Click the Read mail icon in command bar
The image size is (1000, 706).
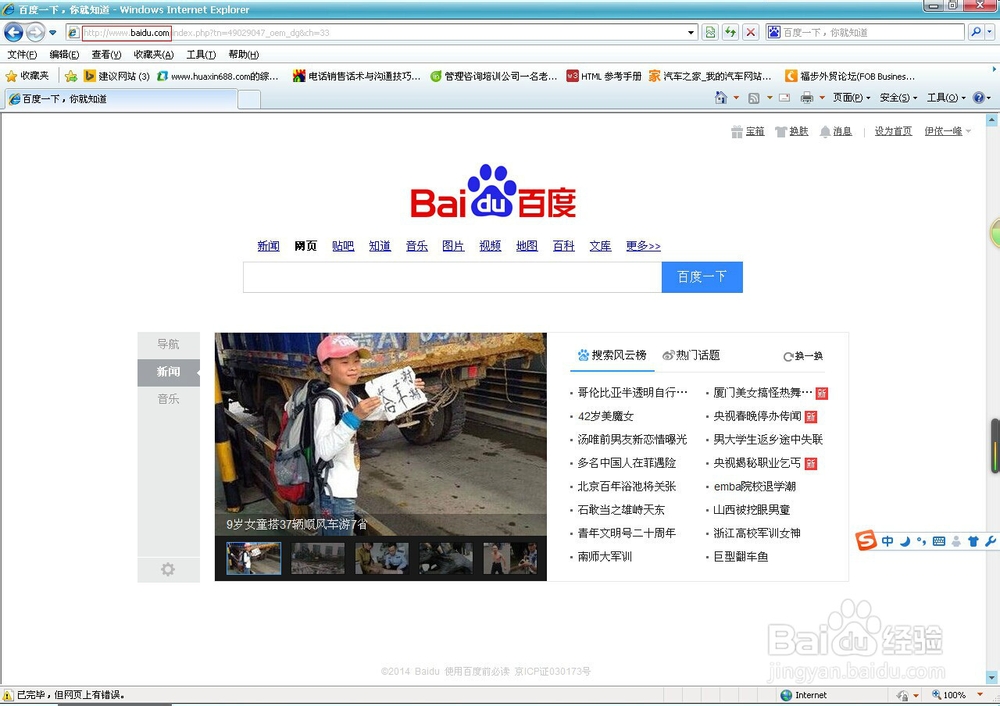(x=784, y=98)
